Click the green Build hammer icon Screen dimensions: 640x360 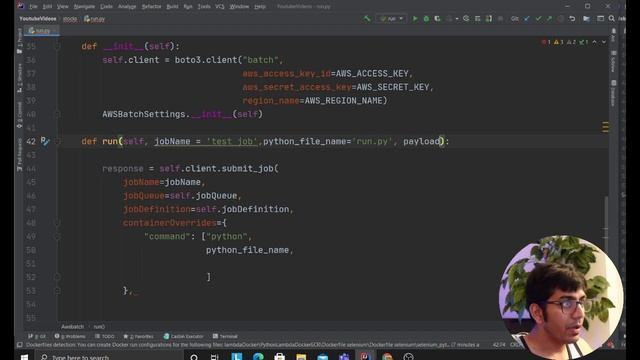367,19
